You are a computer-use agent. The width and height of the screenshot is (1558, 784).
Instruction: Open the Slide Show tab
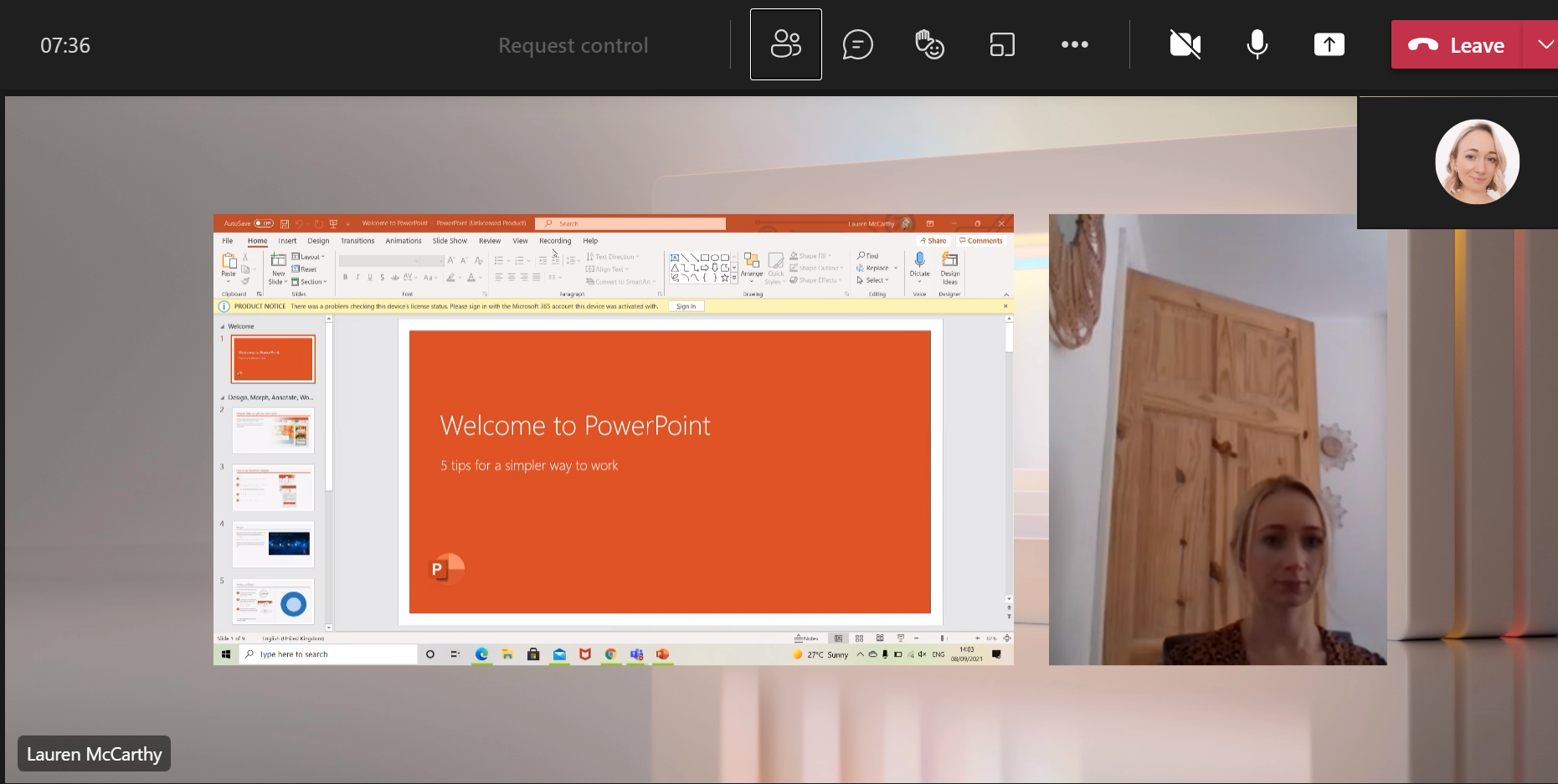pos(450,241)
